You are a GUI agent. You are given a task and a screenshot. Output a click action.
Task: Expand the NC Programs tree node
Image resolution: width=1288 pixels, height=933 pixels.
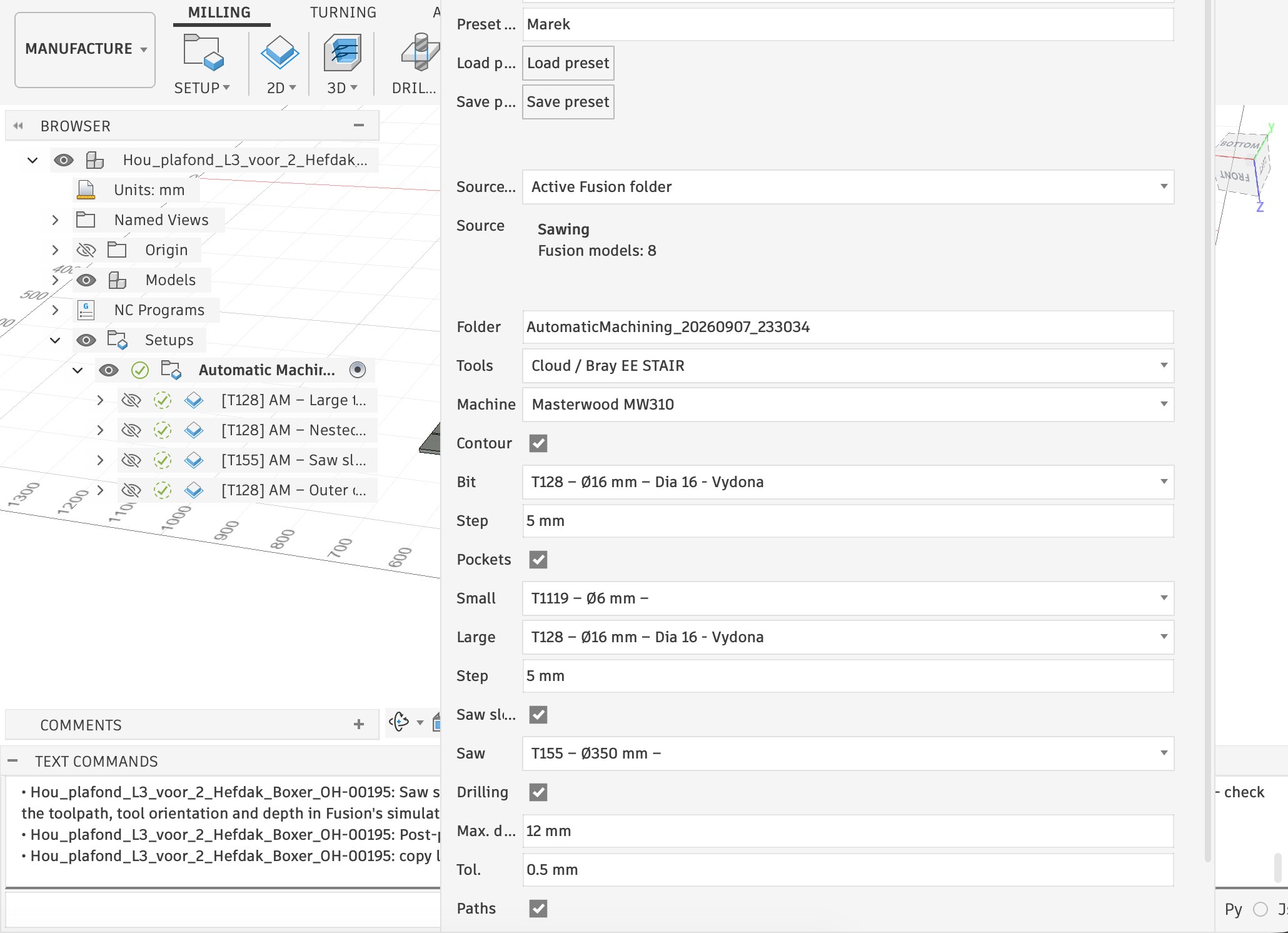pos(55,310)
